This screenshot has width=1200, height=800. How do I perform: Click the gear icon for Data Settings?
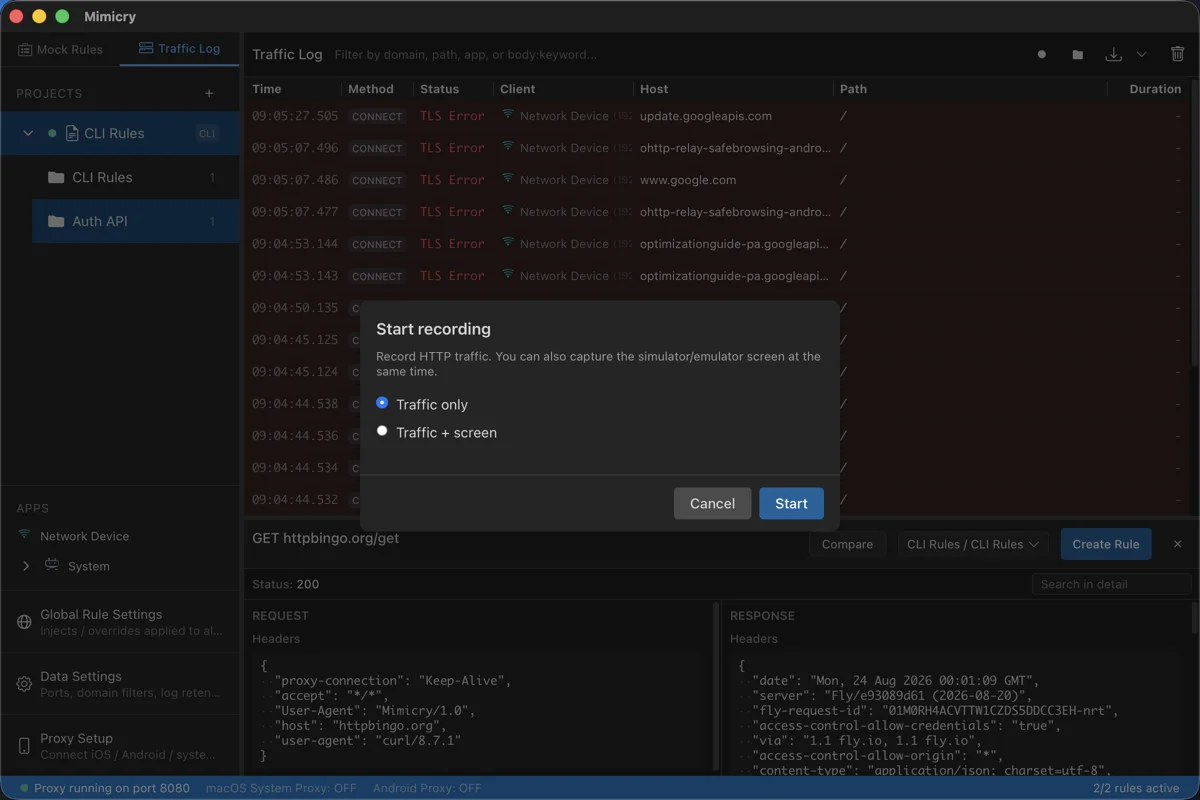24,684
